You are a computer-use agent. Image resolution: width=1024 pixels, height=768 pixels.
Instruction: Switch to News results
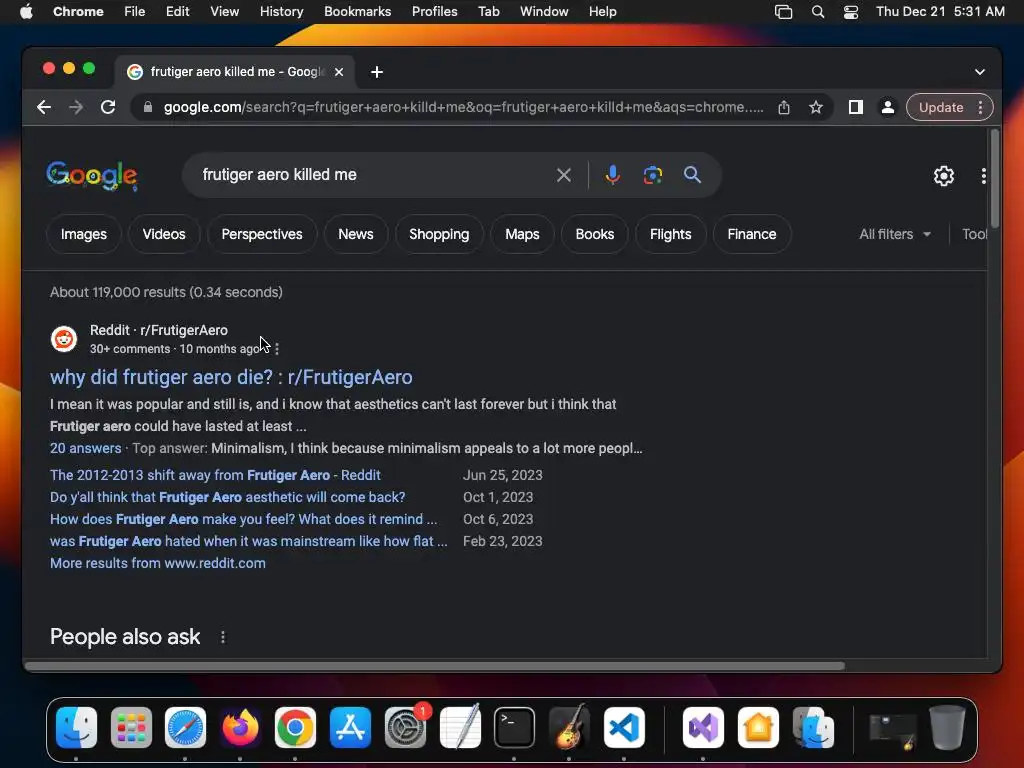pos(356,234)
